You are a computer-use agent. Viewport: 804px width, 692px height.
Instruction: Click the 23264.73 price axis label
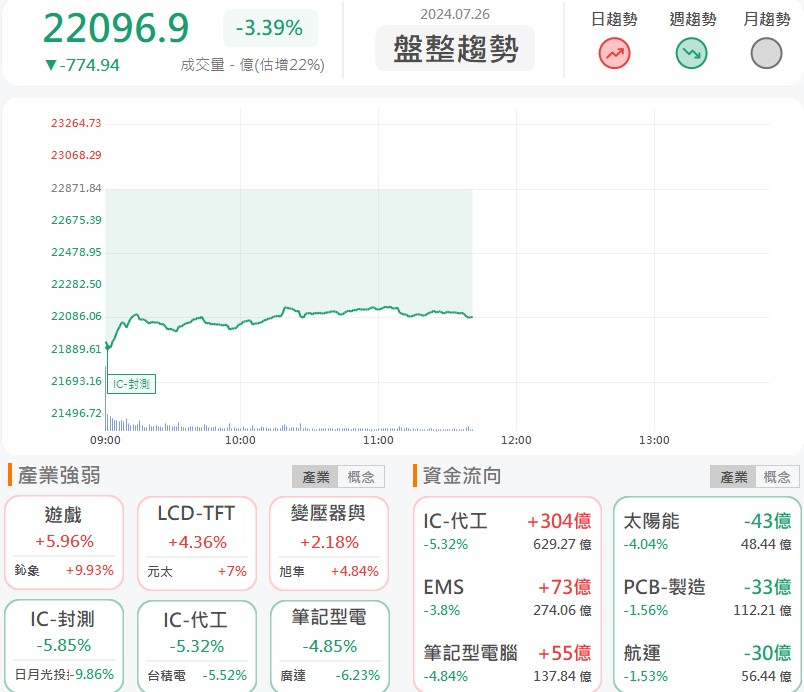[76, 123]
